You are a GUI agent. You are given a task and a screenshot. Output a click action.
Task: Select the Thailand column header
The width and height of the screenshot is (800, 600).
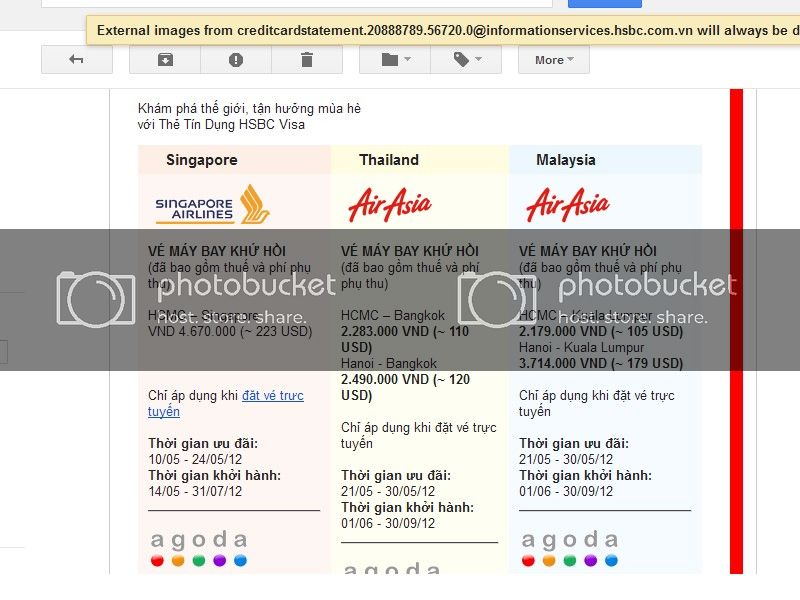coord(419,160)
